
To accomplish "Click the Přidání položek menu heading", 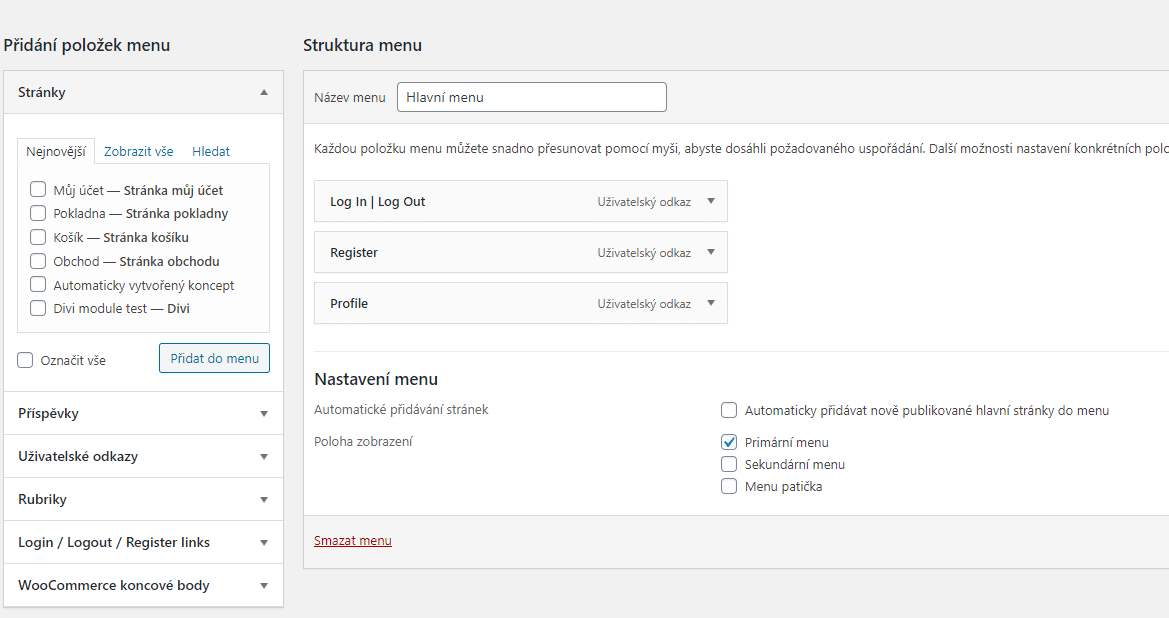I will (x=86, y=45).
